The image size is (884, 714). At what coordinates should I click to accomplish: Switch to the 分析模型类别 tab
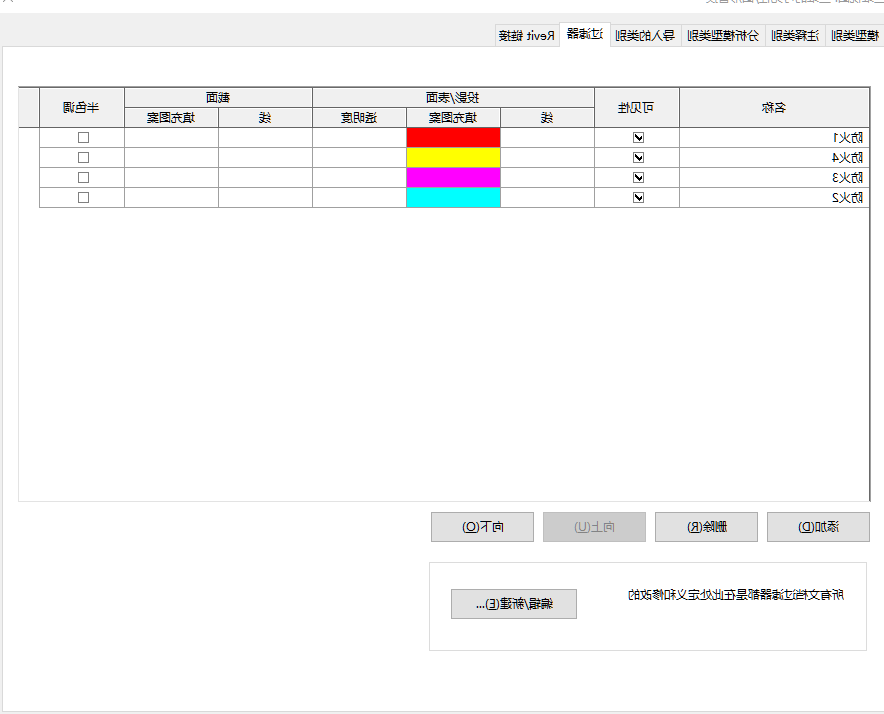723,36
